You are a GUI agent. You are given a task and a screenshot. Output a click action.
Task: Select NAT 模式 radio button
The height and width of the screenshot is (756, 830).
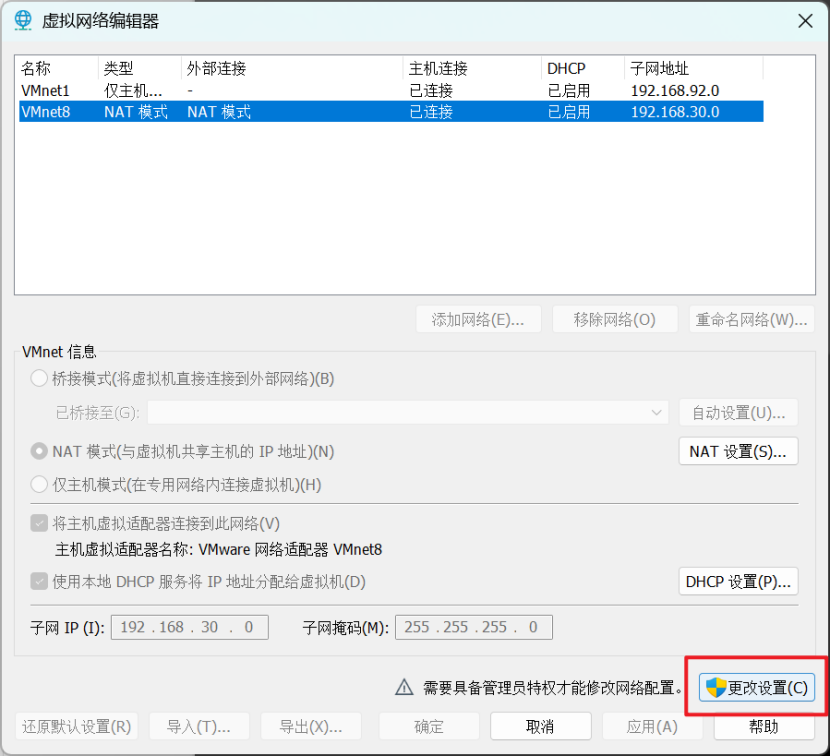coord(39,451)
